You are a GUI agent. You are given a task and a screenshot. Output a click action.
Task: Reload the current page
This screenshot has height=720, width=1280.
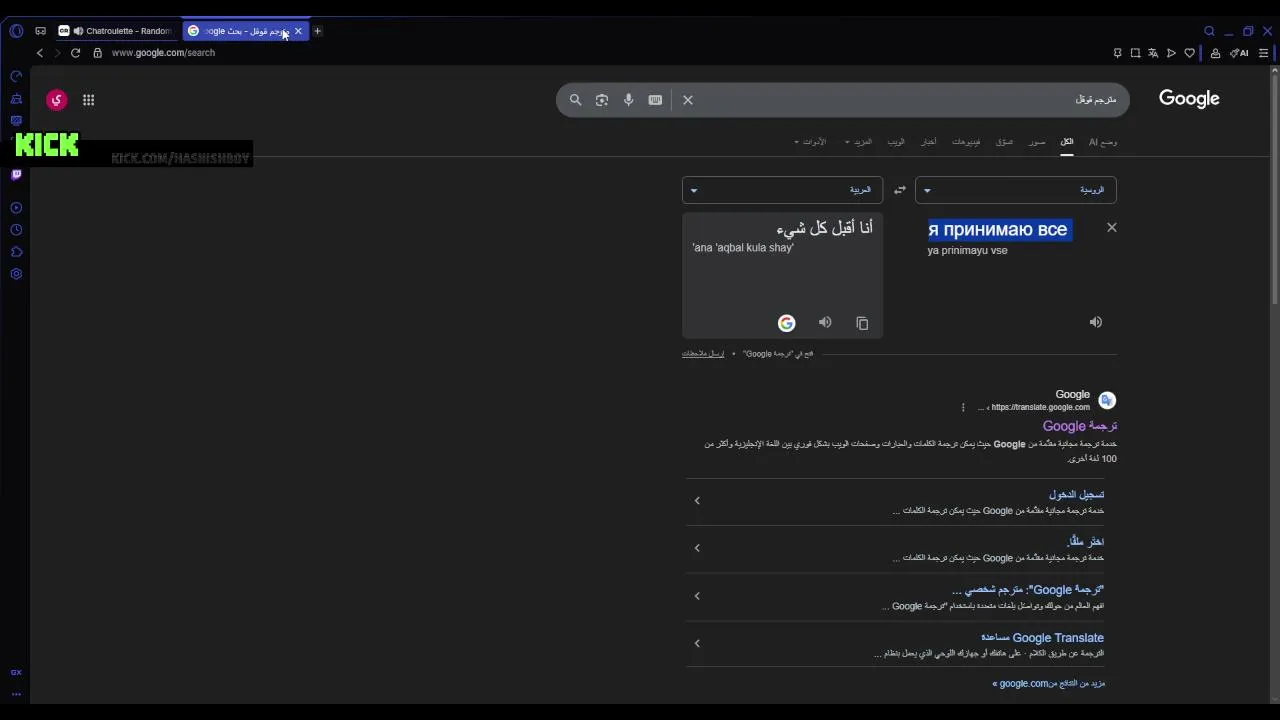75,53
